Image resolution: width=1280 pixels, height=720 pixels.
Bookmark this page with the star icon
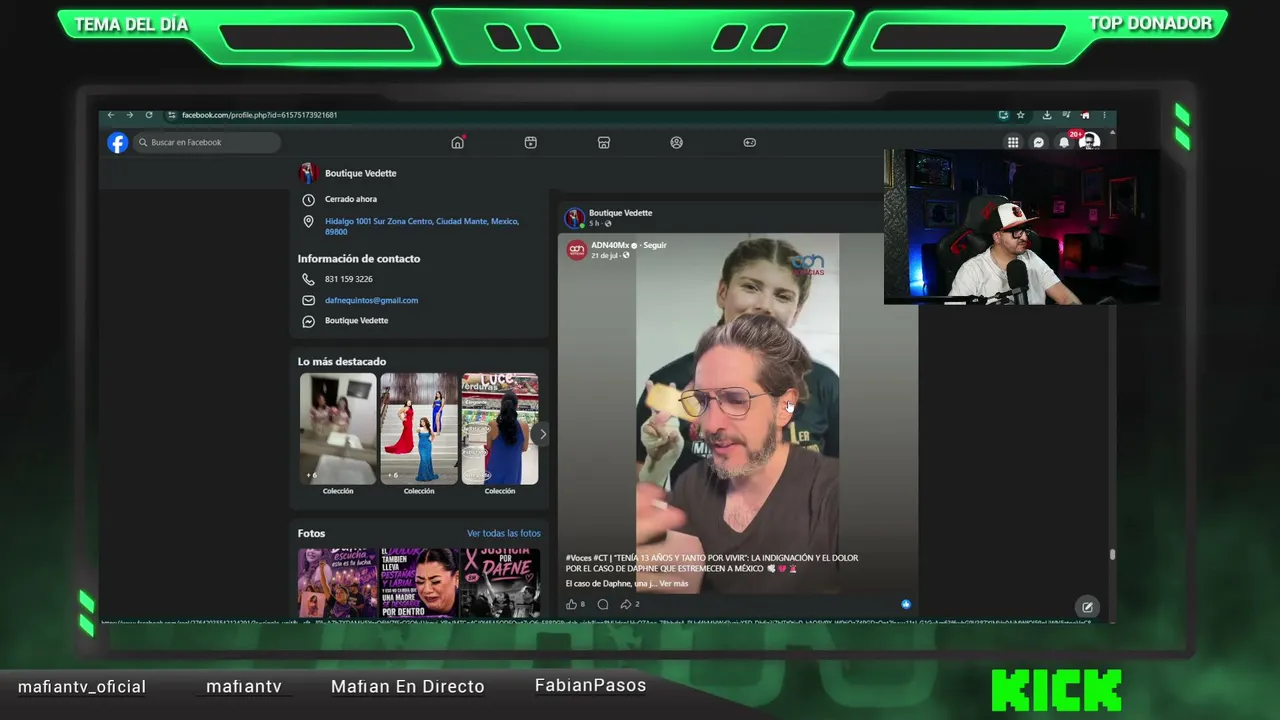click(1020, 115)
